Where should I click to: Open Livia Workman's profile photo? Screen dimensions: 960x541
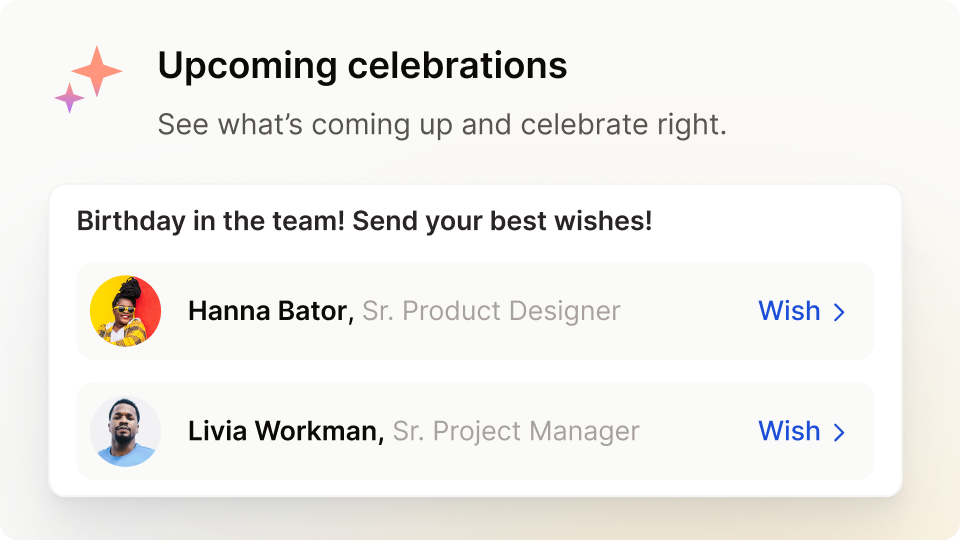pos(125,431)
